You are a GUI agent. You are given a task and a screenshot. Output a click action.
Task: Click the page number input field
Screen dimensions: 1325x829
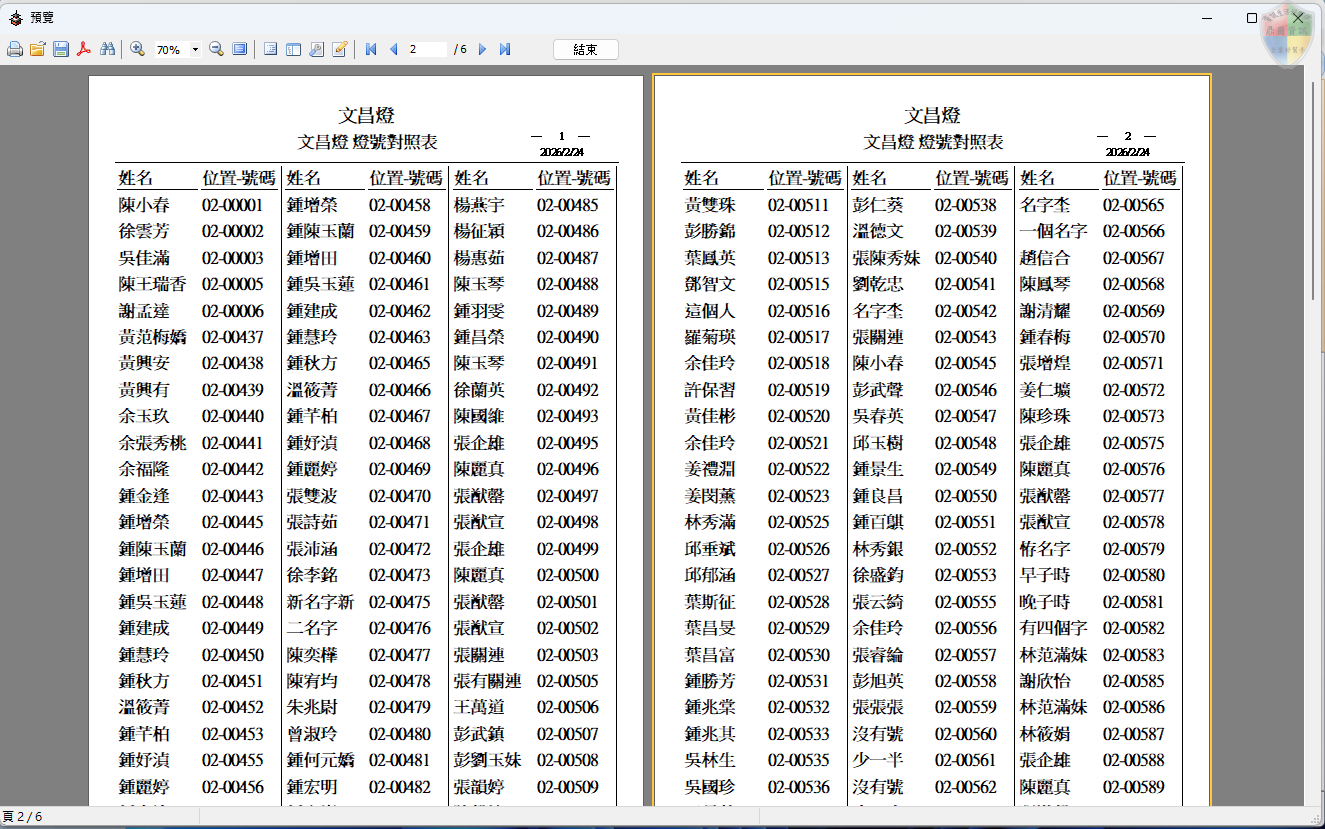[x=428, y=48]
